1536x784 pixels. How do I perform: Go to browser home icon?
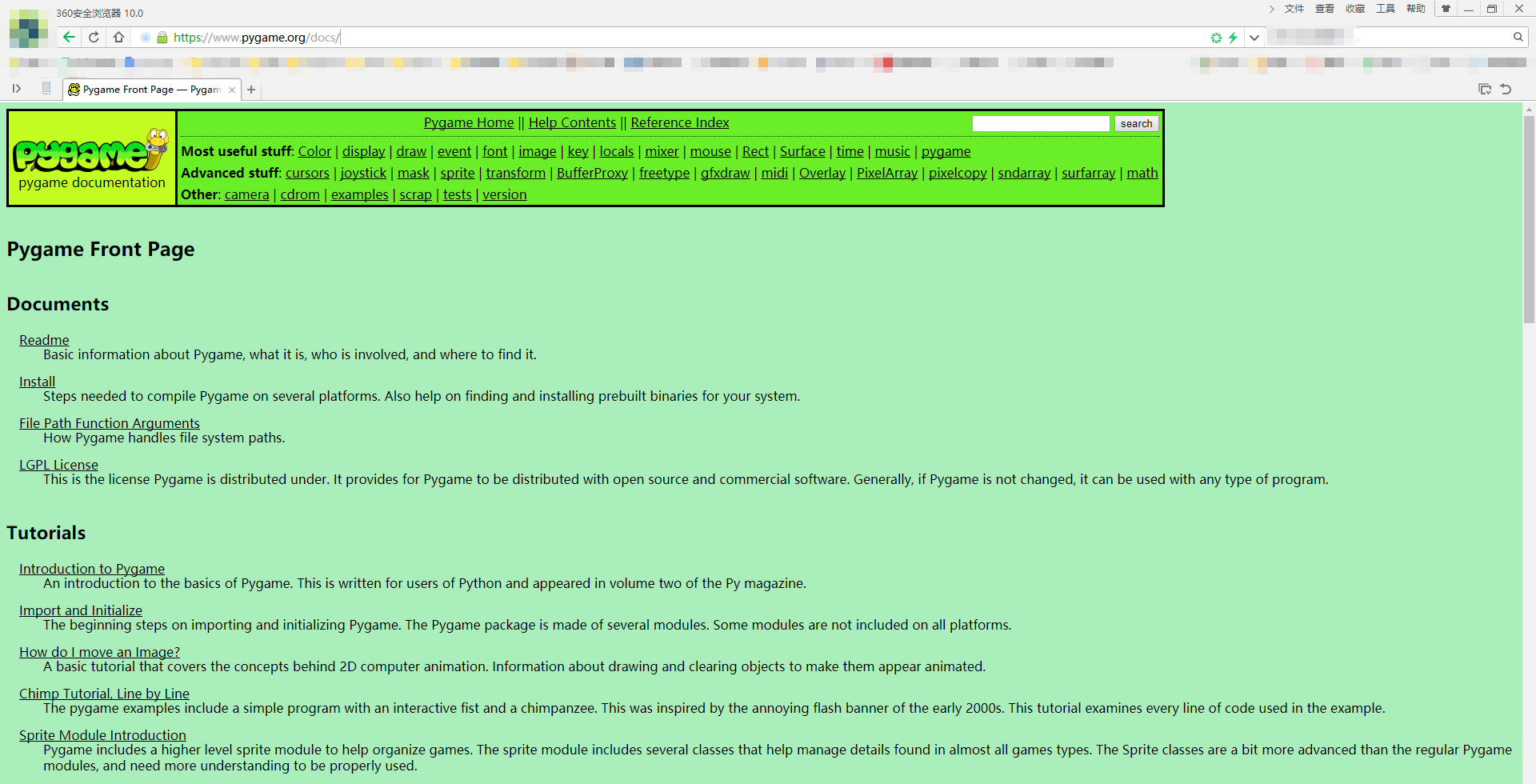tap(118, 37)
